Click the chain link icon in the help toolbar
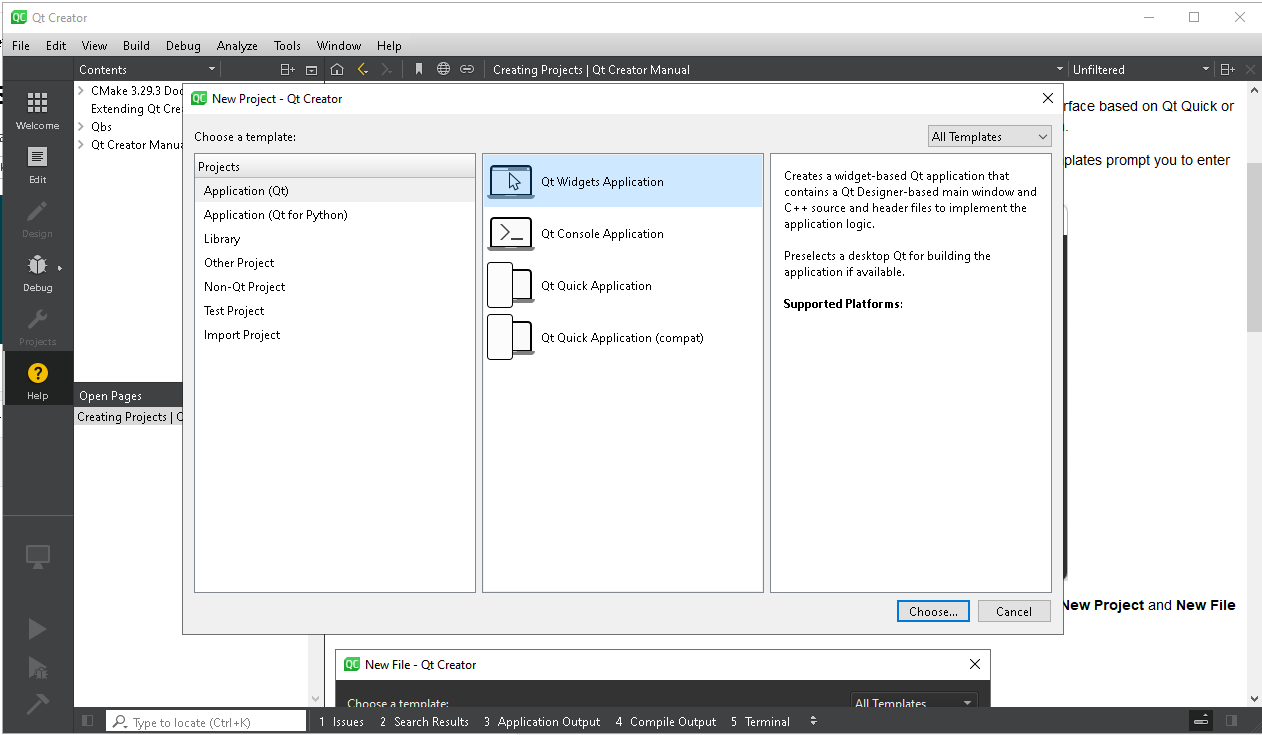The height and width of the screenshot is (735, 1262). tap(467, 69)
